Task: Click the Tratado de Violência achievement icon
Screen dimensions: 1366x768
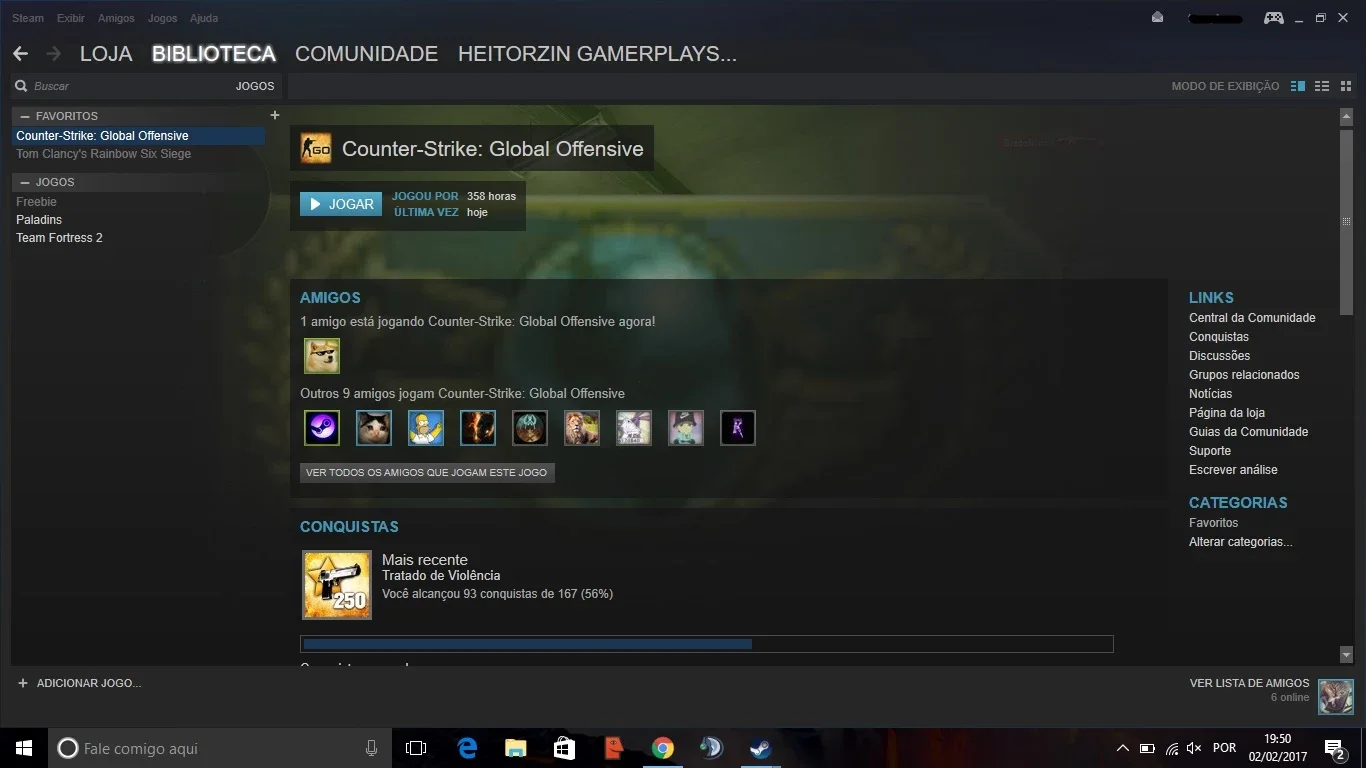Action: click(x=337, y=585)
